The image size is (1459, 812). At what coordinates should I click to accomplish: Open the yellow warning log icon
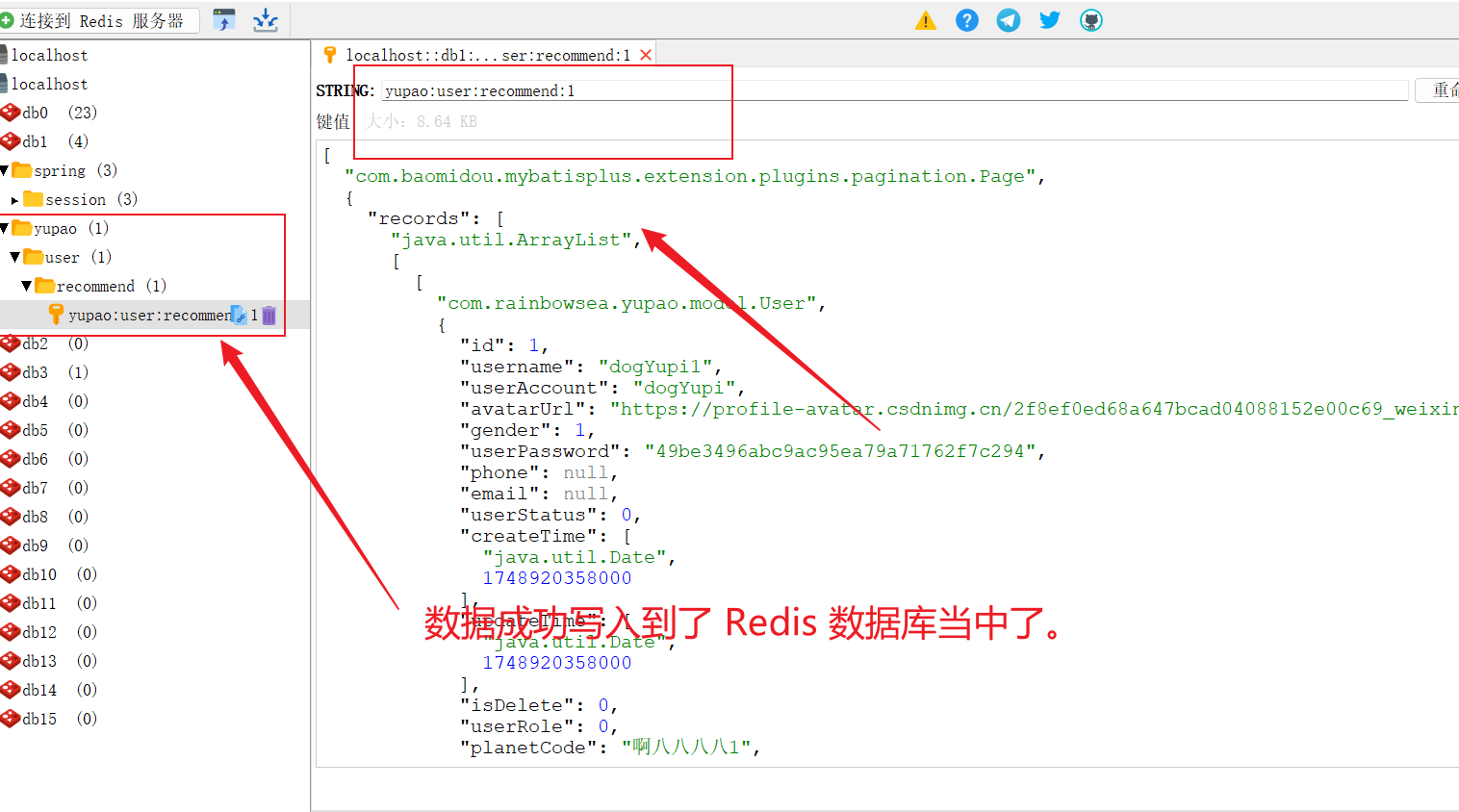(x=925, y=20)
